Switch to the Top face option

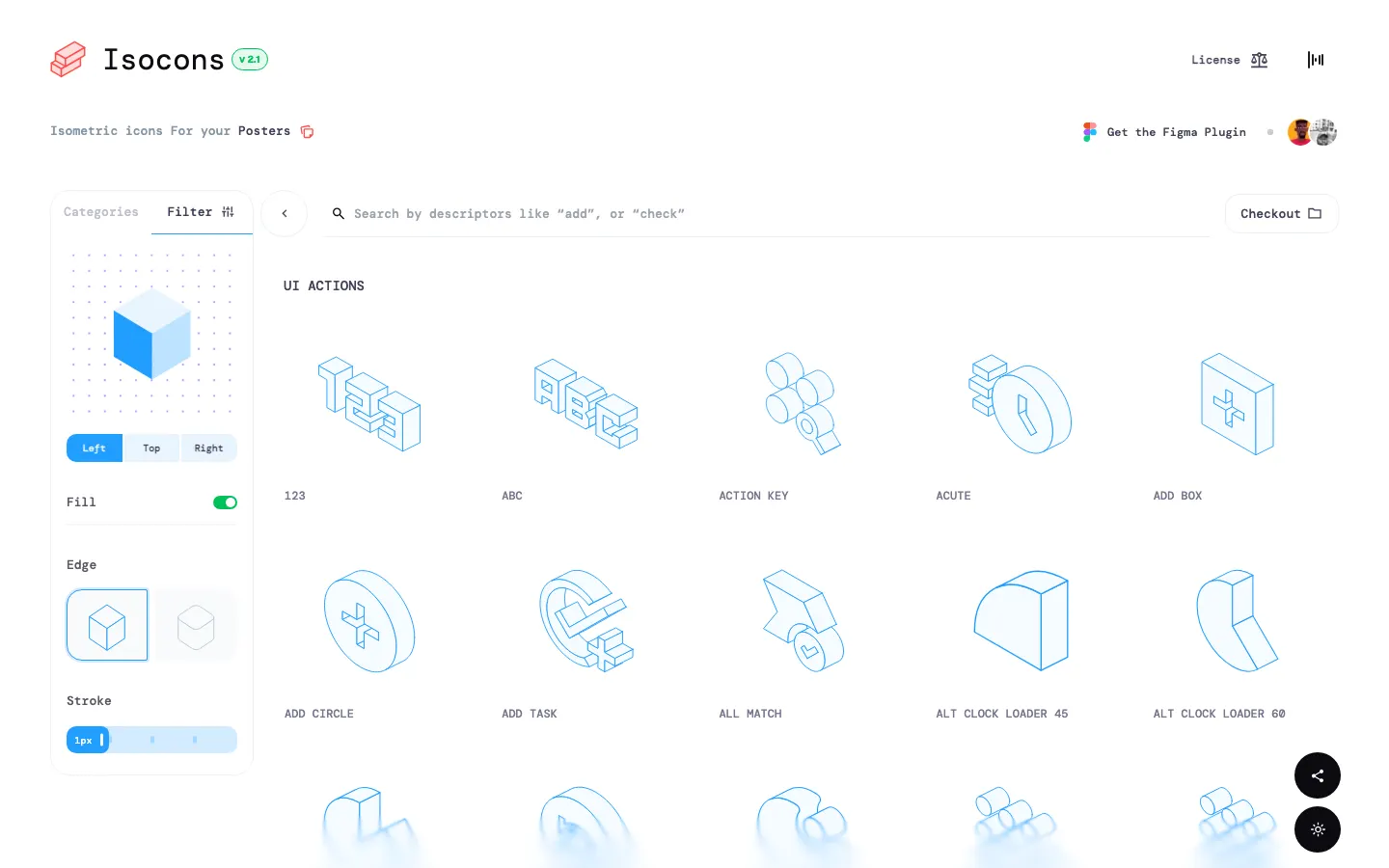(x=151, y=448)
